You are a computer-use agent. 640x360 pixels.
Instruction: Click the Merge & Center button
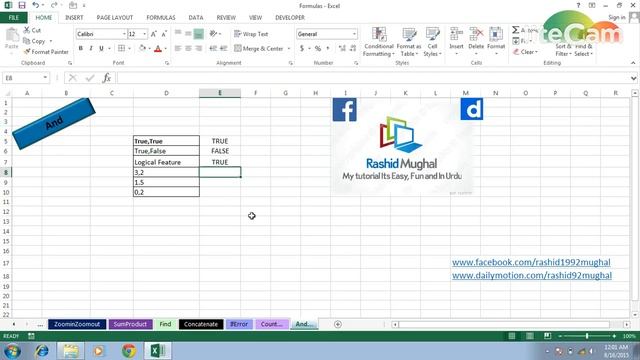click(258, 49)
